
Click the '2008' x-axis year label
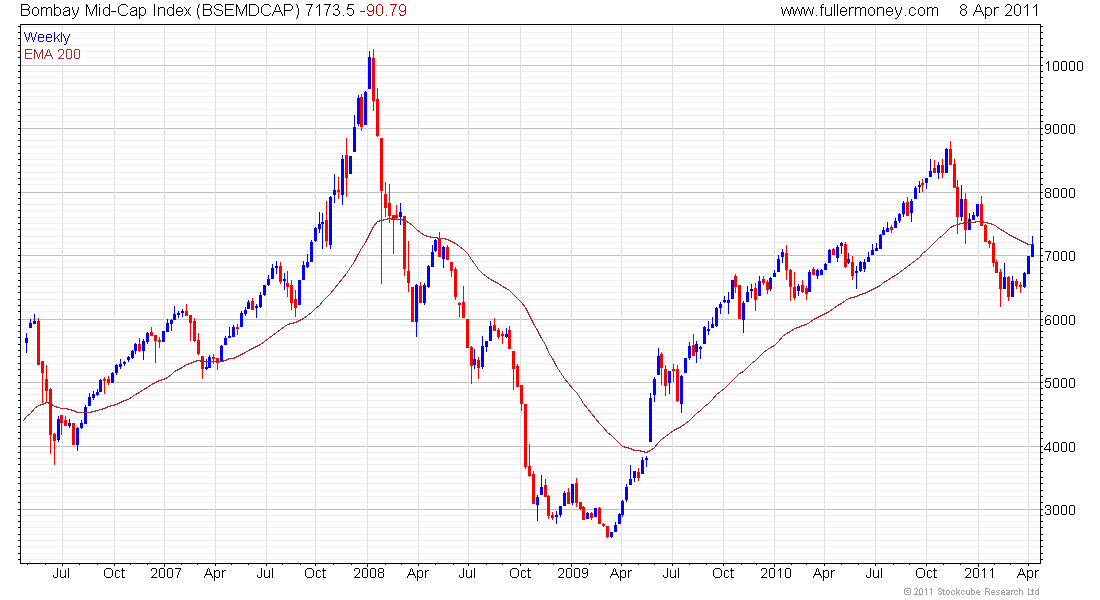[369, 573]
